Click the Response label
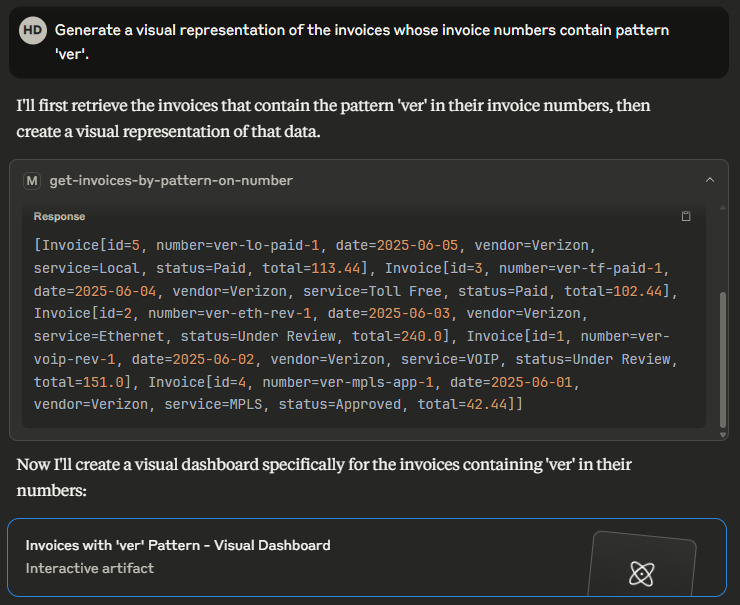This screenshot has height=605, width=740. pos(59,217)
